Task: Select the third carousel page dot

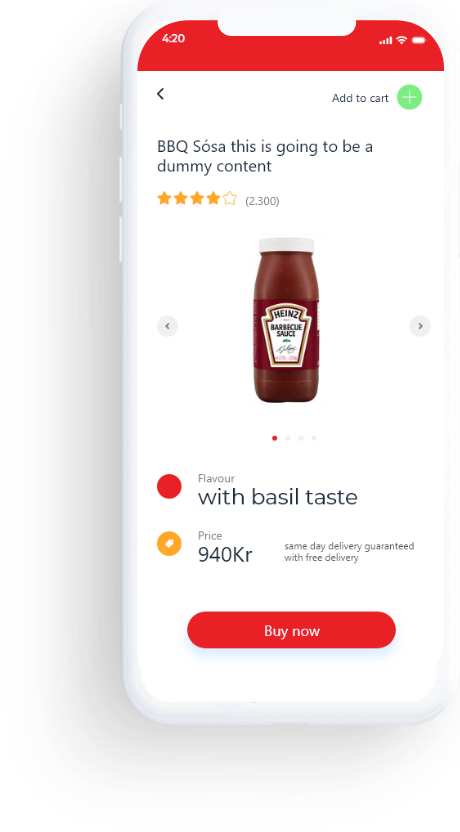Action: tap(301, 438)
